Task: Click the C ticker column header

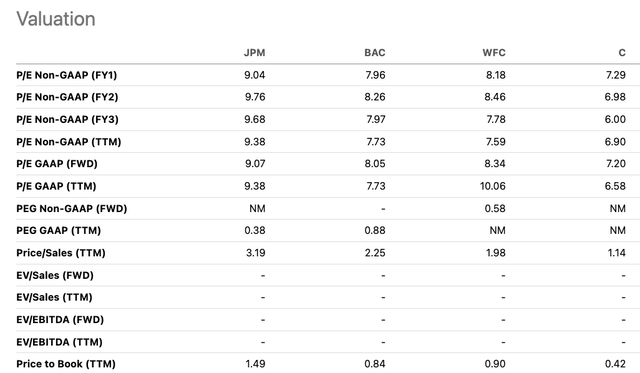Action: tap(622, 53)
